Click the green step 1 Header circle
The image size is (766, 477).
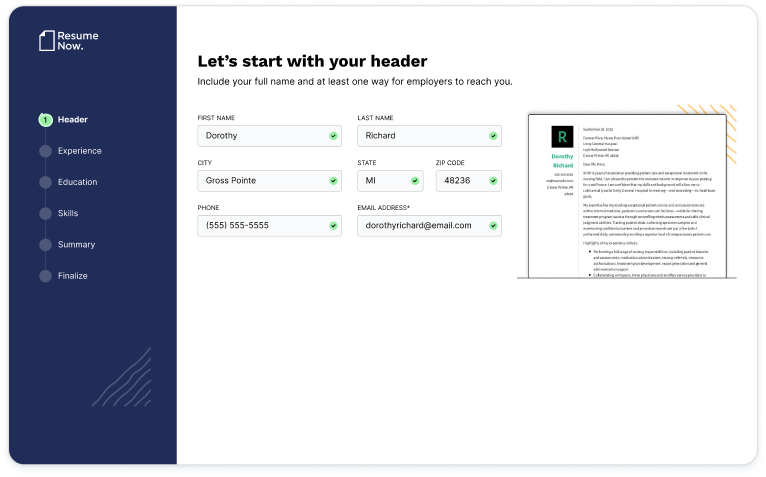point(45,120)
